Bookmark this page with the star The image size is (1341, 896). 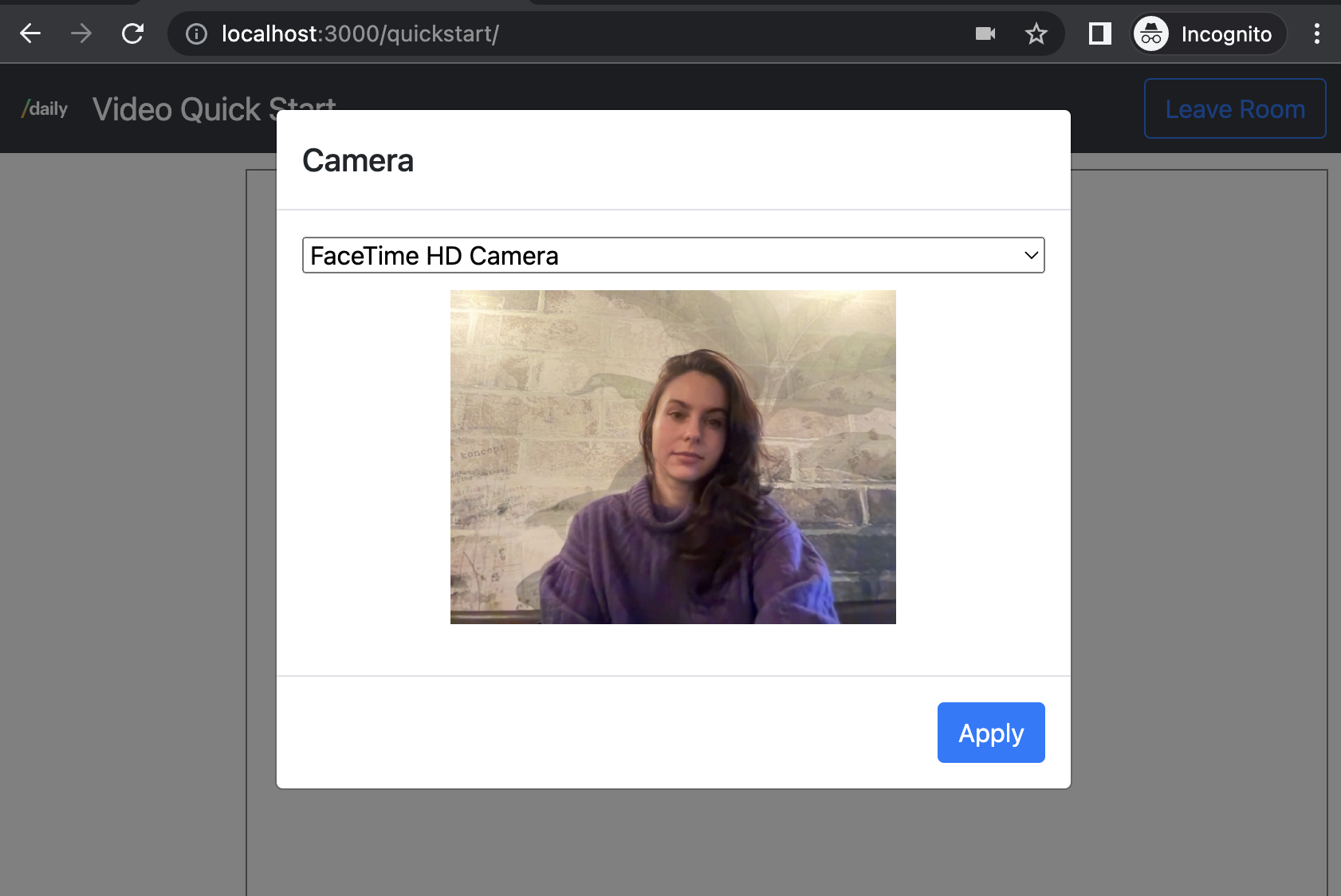click(1036, 33)
